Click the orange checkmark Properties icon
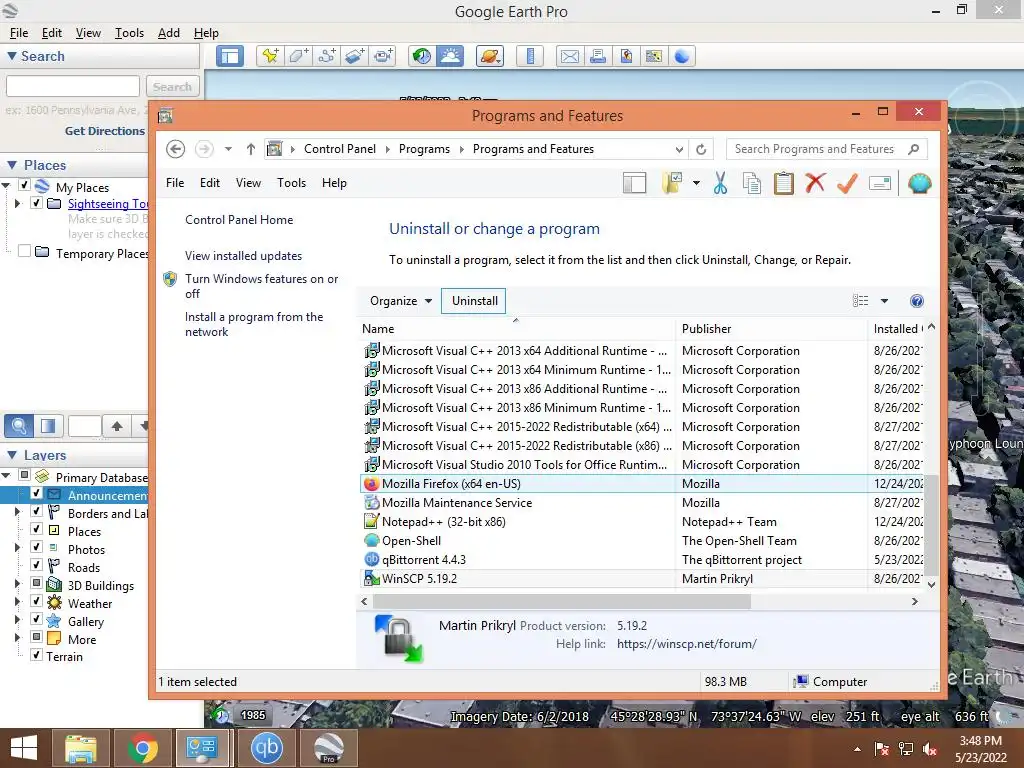 pyautogui.click(x=847, y=184)
